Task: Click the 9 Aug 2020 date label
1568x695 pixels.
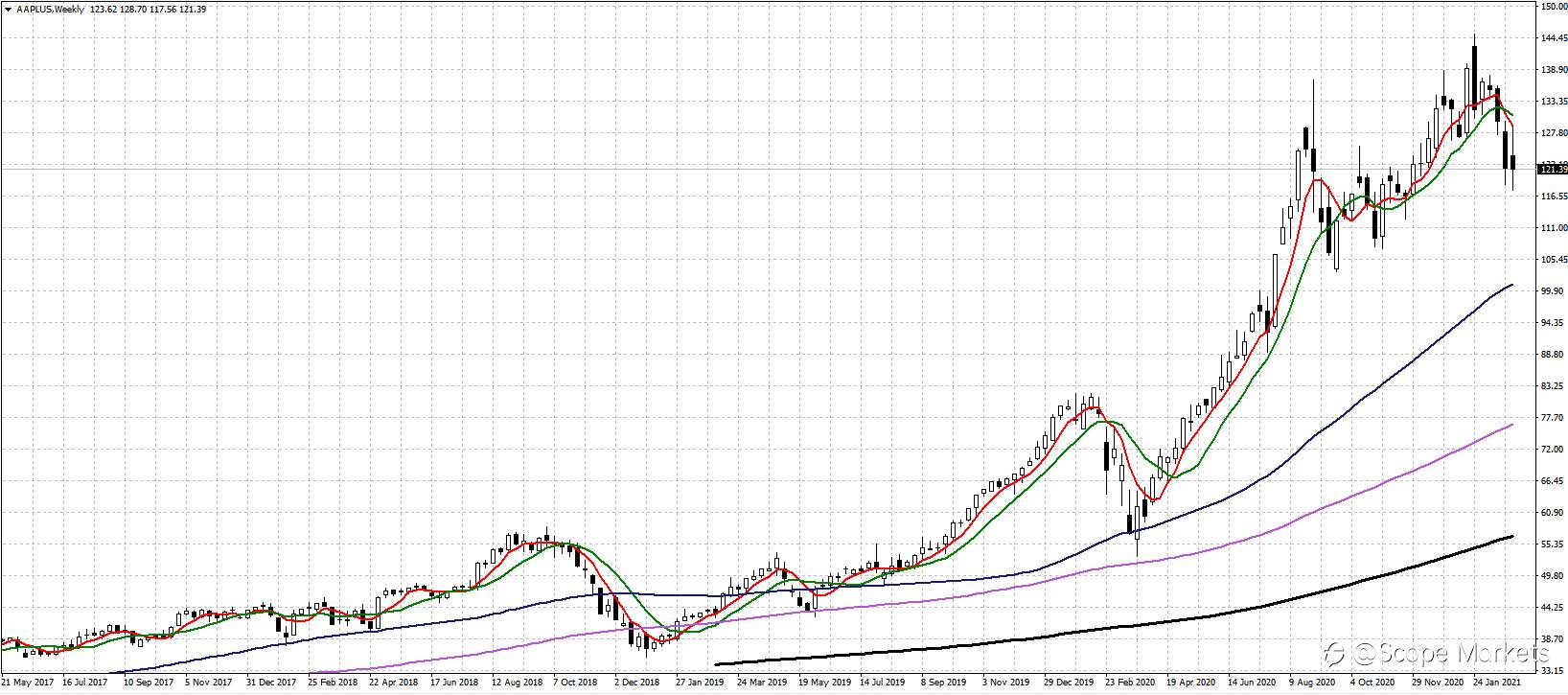Action: [1313, 683]
